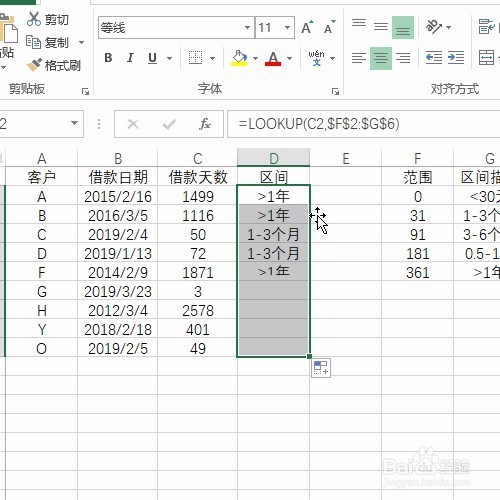The width and height of the screenshot is (500, 500).
Task: Click cell containing 2578
Action: [x=197, y=310]
